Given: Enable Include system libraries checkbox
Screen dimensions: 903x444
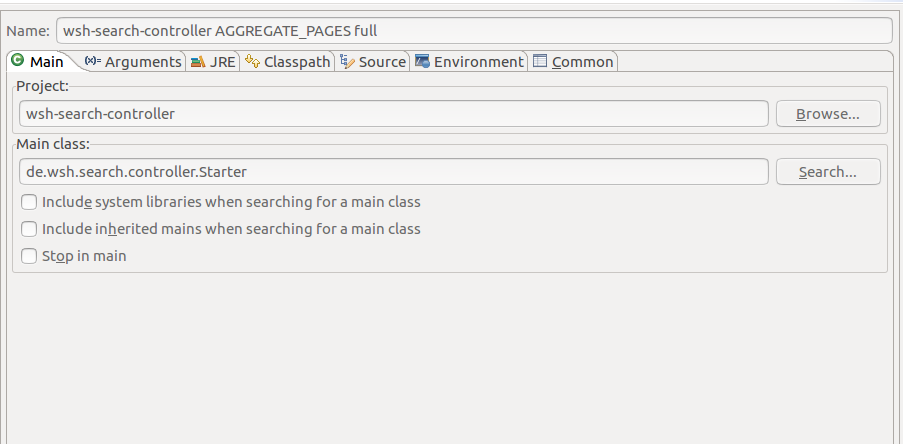Looking at the screenshot, I should click(x=29, y=202).
